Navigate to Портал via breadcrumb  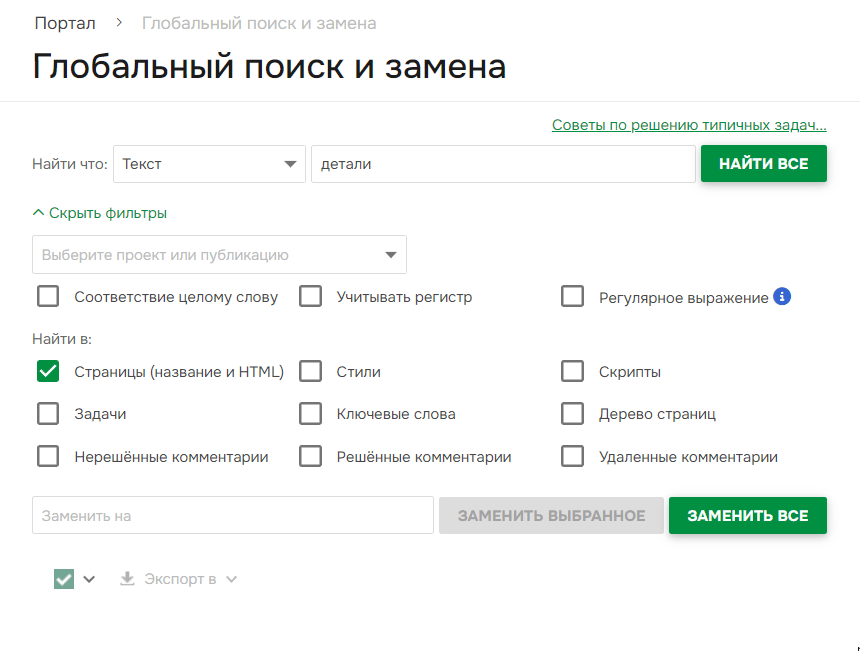point(64,22)
